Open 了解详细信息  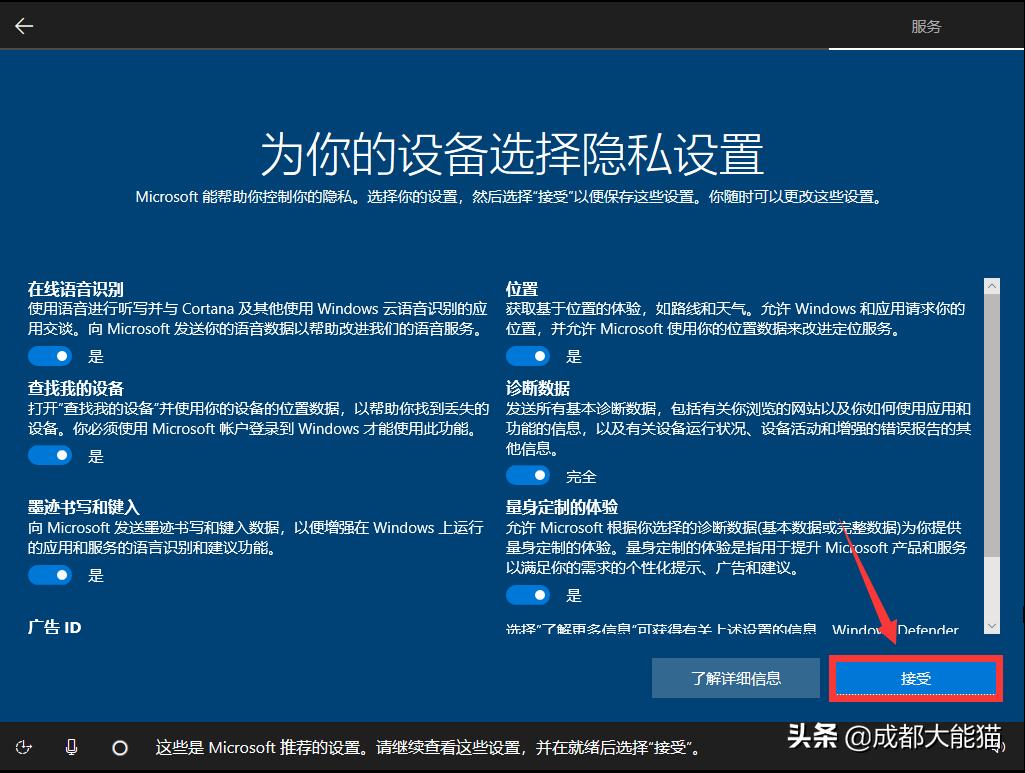pyautogui.click(x=735, y=677)
